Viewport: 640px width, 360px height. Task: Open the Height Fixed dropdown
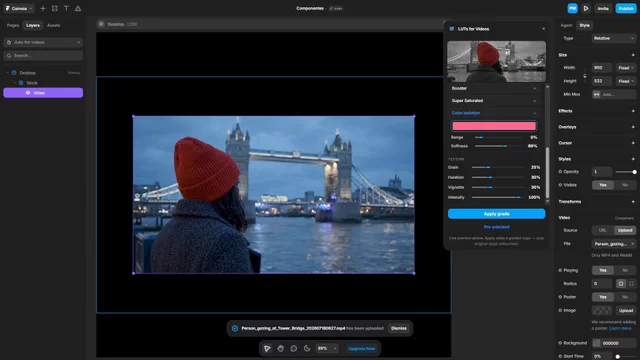(626, 81)
